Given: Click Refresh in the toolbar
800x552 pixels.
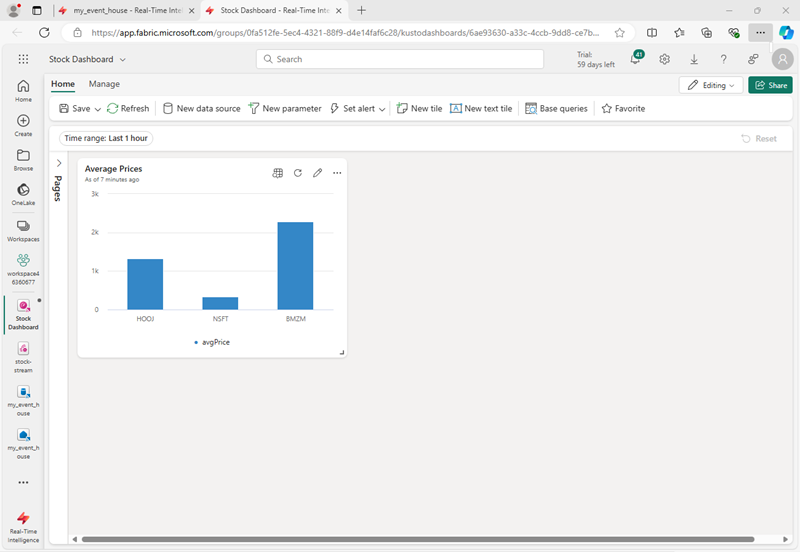Looking at the screenshot, I should (128, 109).
